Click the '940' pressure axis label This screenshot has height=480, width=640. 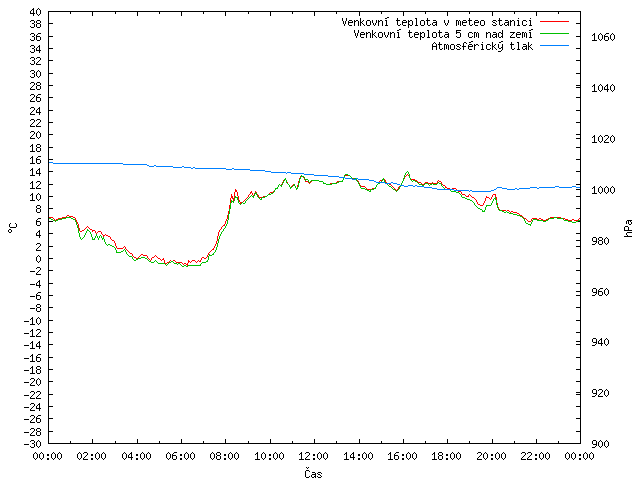point(600,342)
